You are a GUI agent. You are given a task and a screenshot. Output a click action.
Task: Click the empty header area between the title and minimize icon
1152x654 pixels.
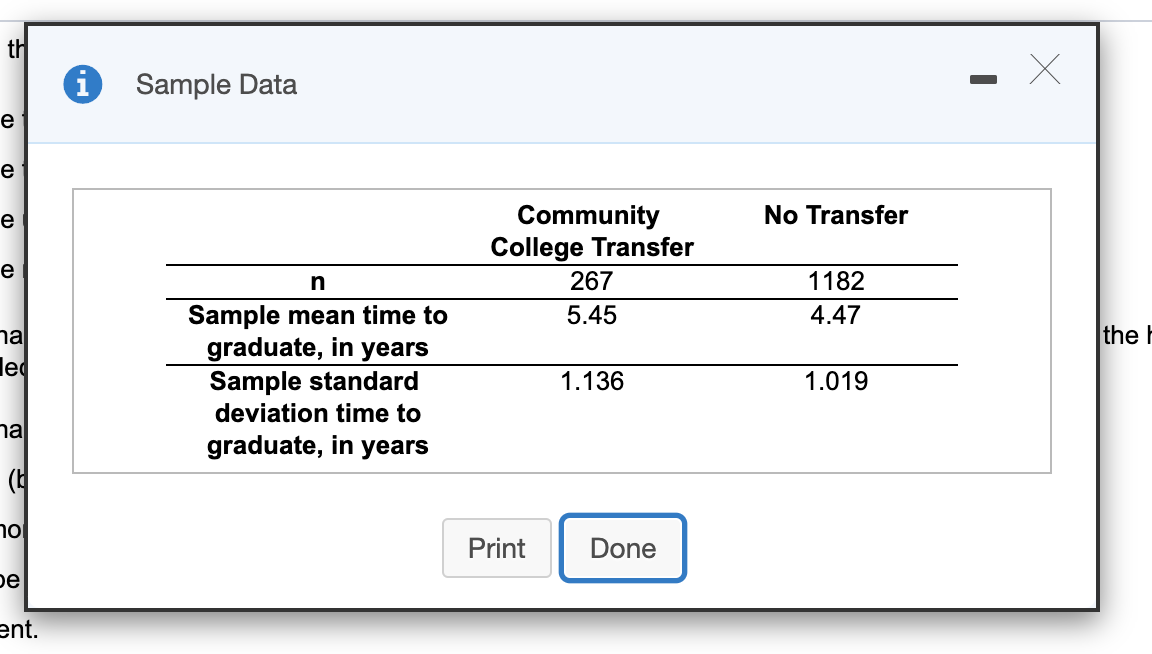[620, 84]
